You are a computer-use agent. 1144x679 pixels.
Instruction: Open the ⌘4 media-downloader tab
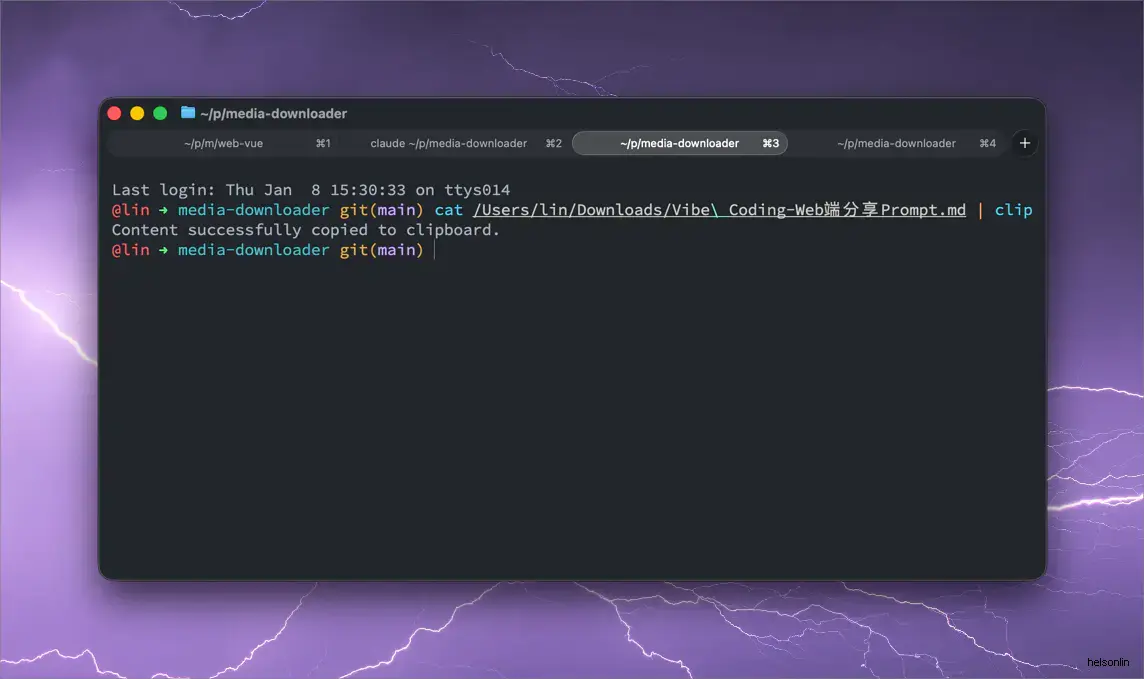pos(896,143)
